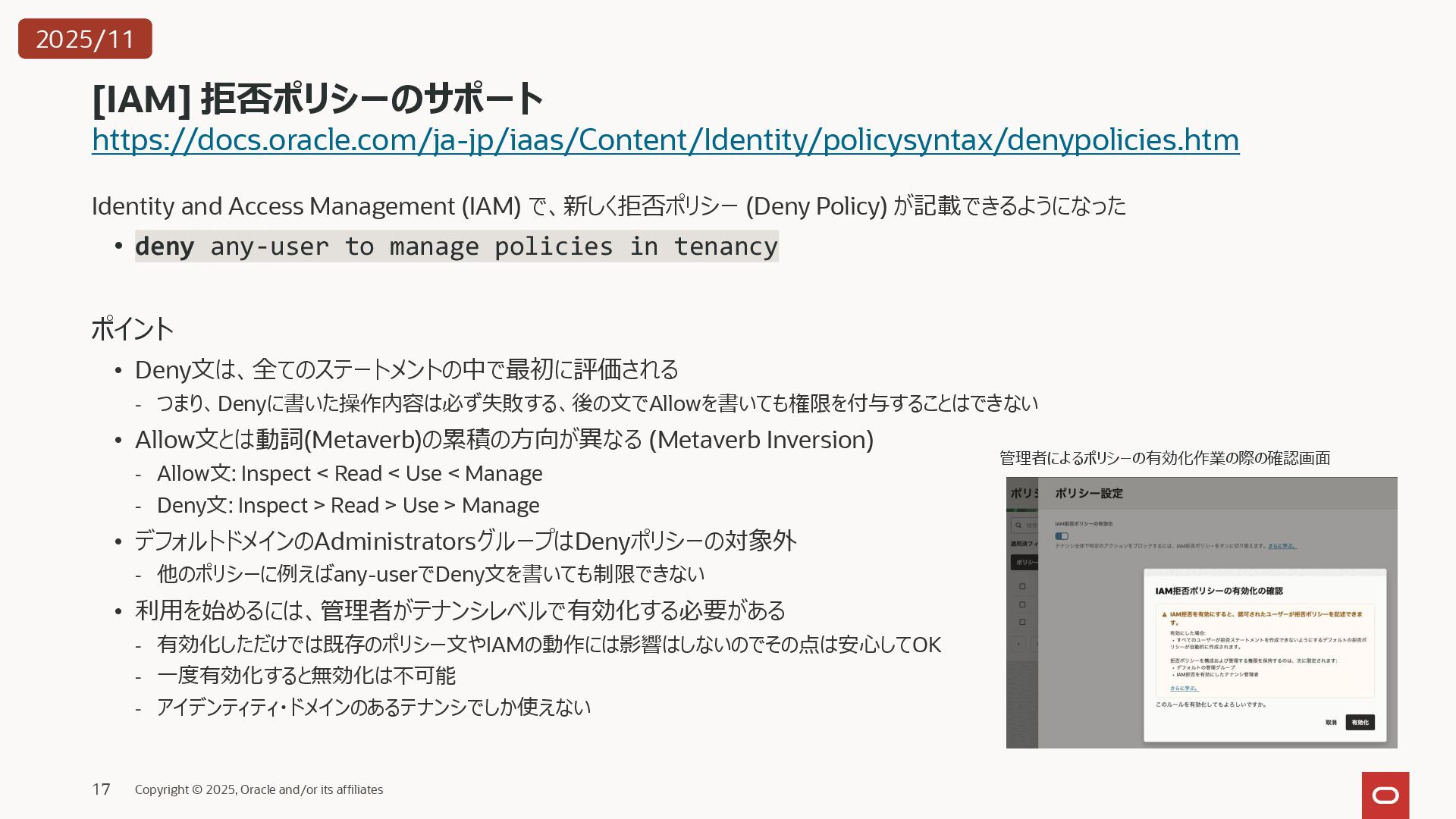Click the embedded console screenshot caption
The width and height of the screenshot is (1456, 819).
pyautogui.click(x=1164, y=458)
